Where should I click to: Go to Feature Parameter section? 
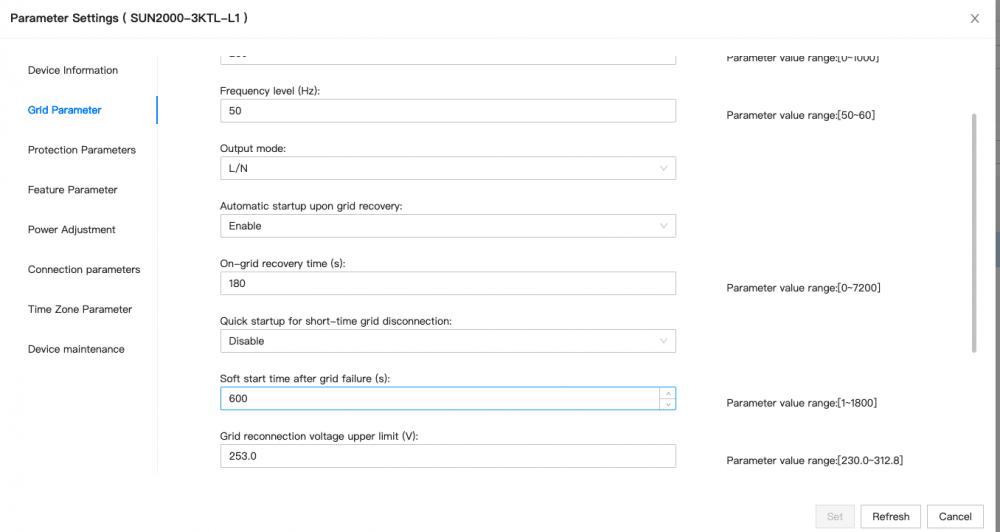click(x=73, y=189)
